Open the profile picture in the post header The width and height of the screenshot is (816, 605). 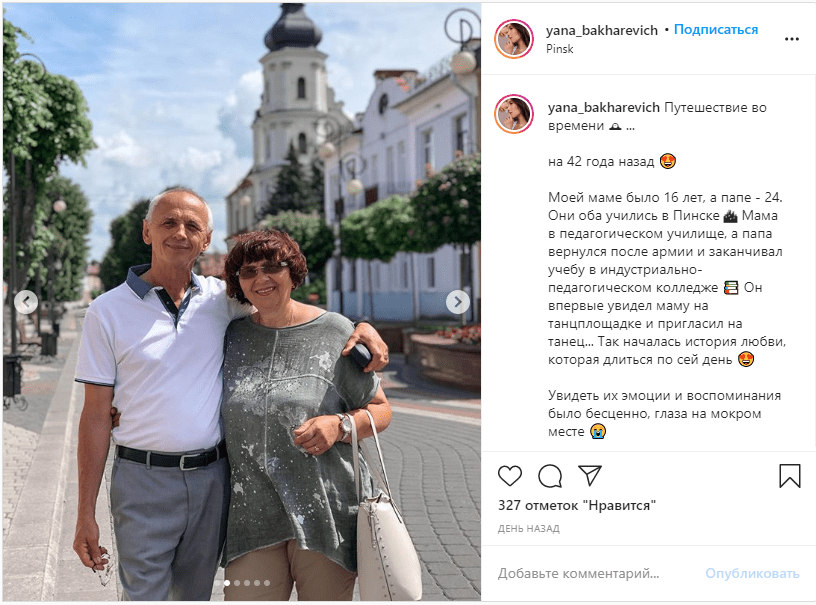coord(514,39)
